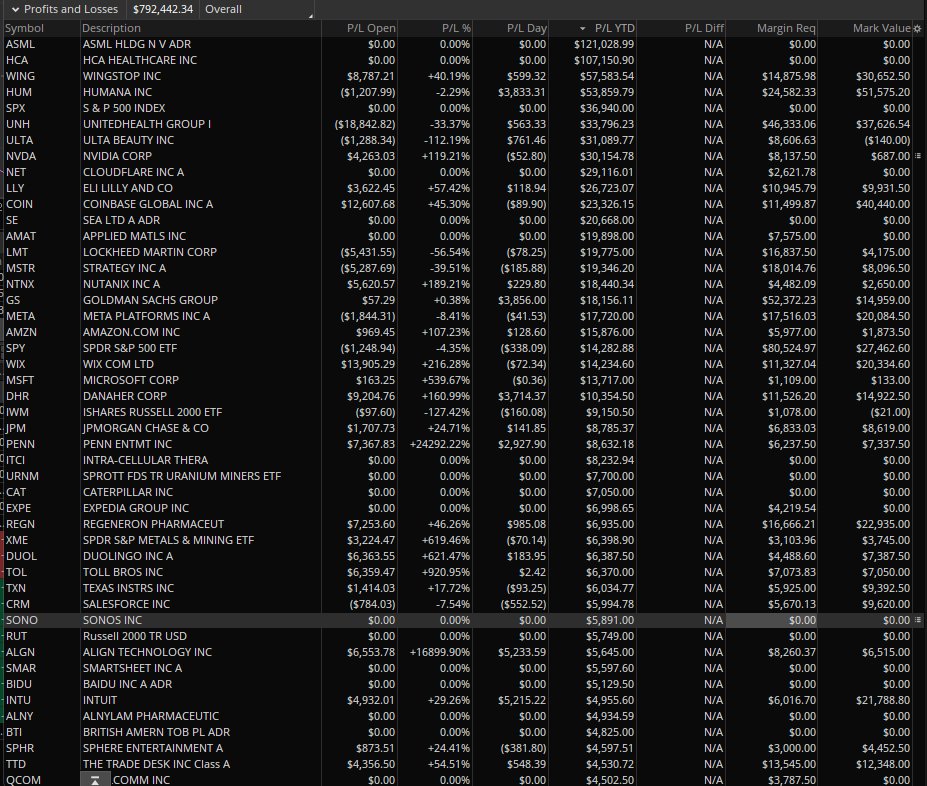Select COINBASE GLOBAL INC A

coord(148,204)
